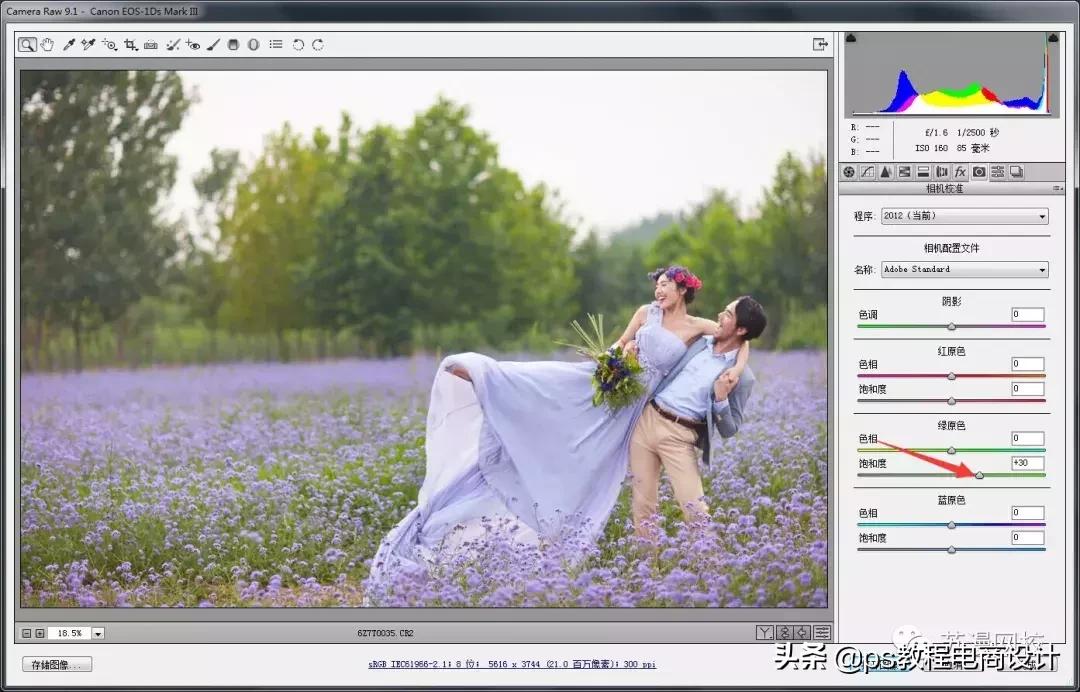Switch to the Detail panel
Viewport: 1080px width, 692px height.
[885, 172]
